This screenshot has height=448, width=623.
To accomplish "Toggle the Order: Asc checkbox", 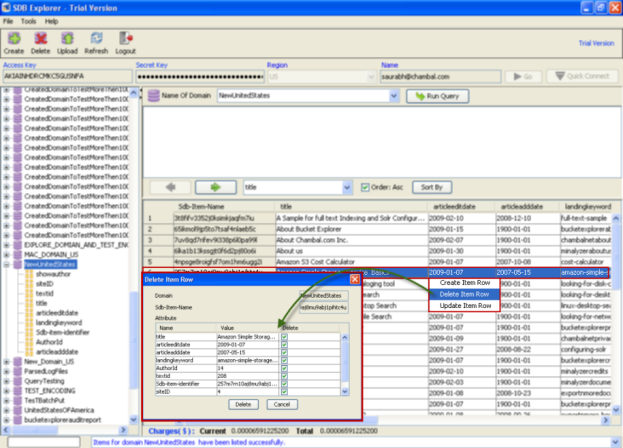I will pyautogui.click(x=365, y=187).
